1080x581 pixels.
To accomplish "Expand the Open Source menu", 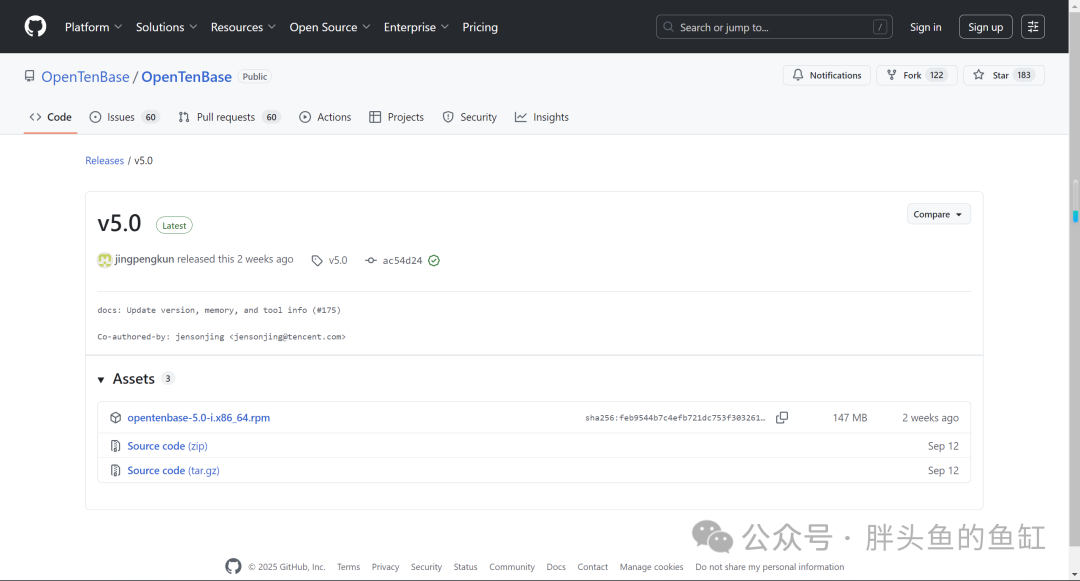I will click(330, 27).
